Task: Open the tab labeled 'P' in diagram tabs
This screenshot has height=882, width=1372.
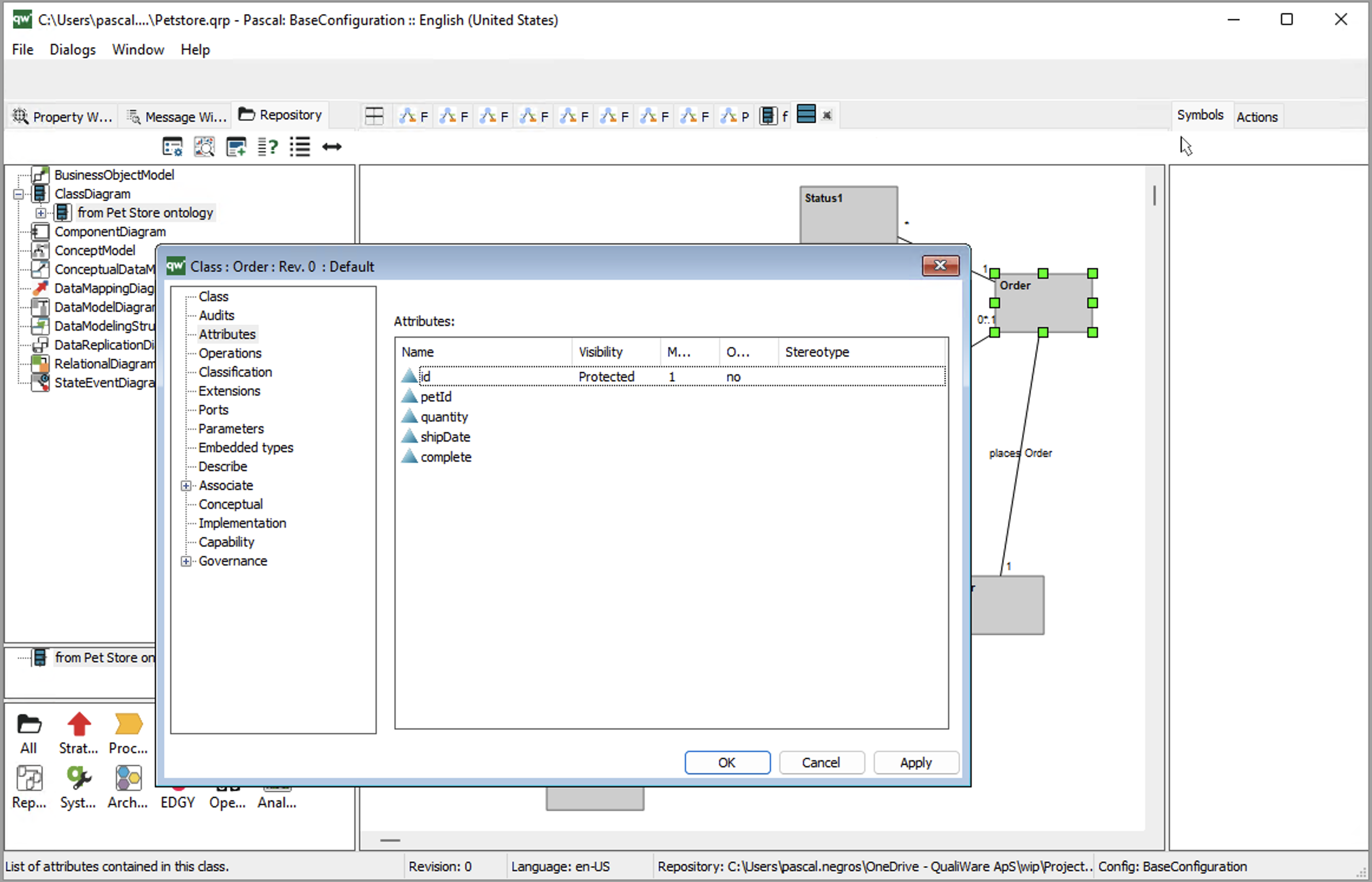Action: tap(736, 116)
